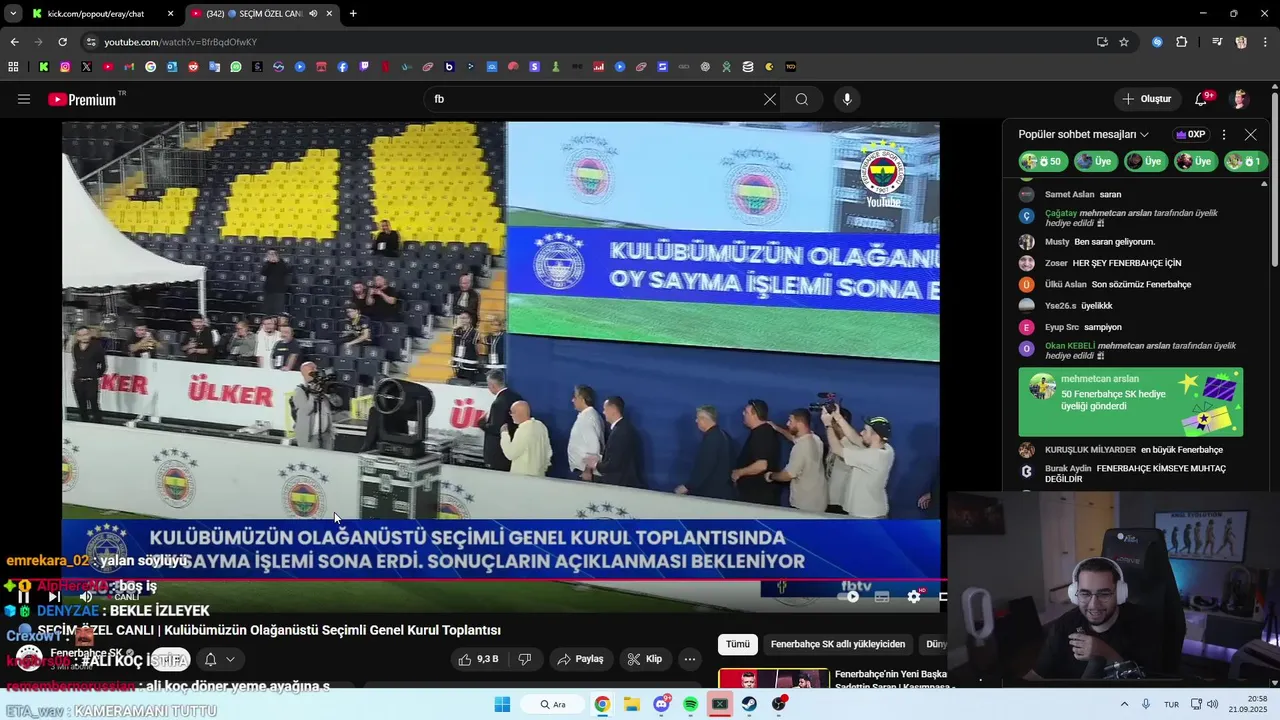Close the kick.com browser tab
The image size is (1280, 720).
(x=170, y=14)
